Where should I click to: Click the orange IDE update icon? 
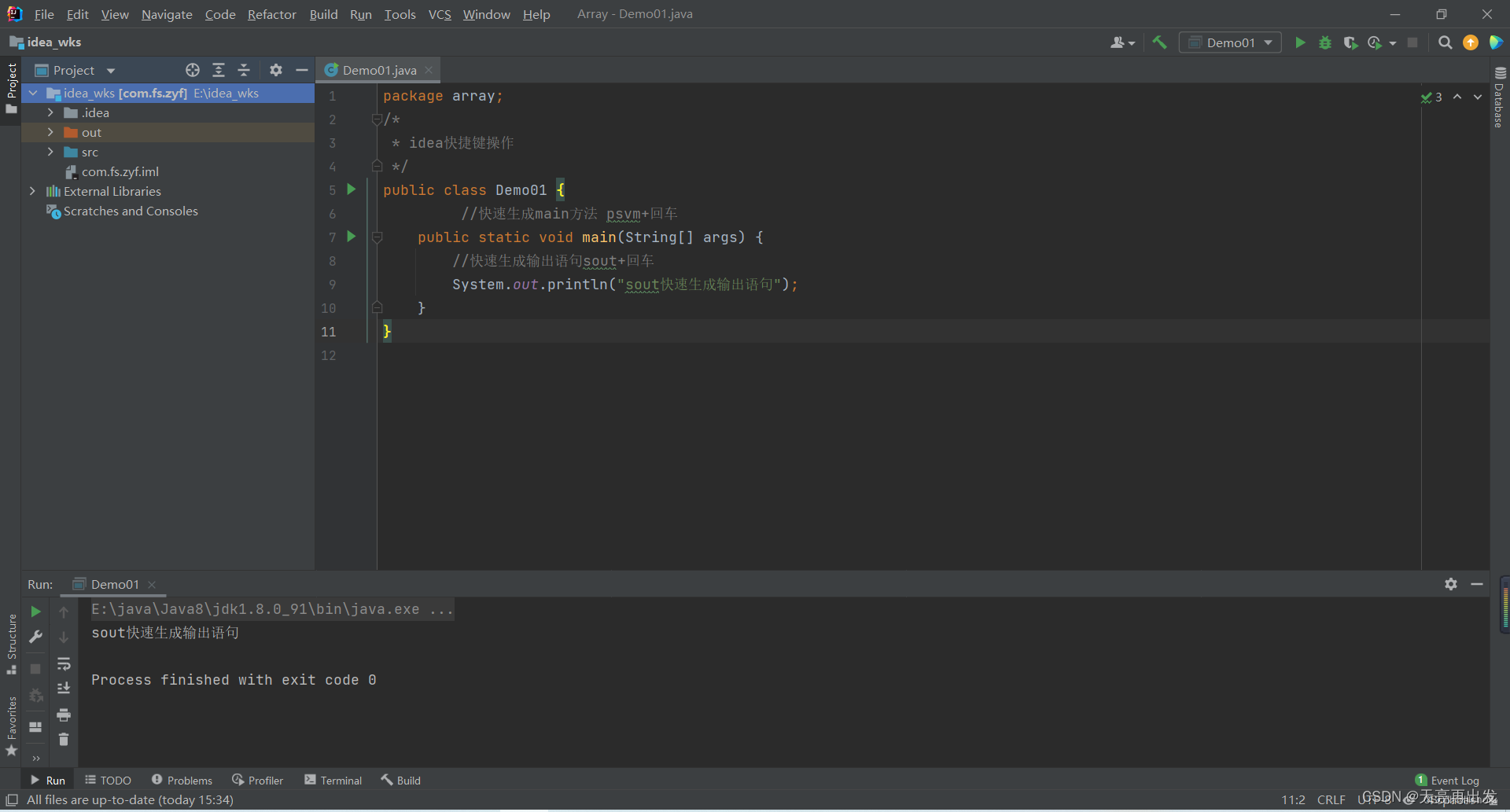point(1471,42)
